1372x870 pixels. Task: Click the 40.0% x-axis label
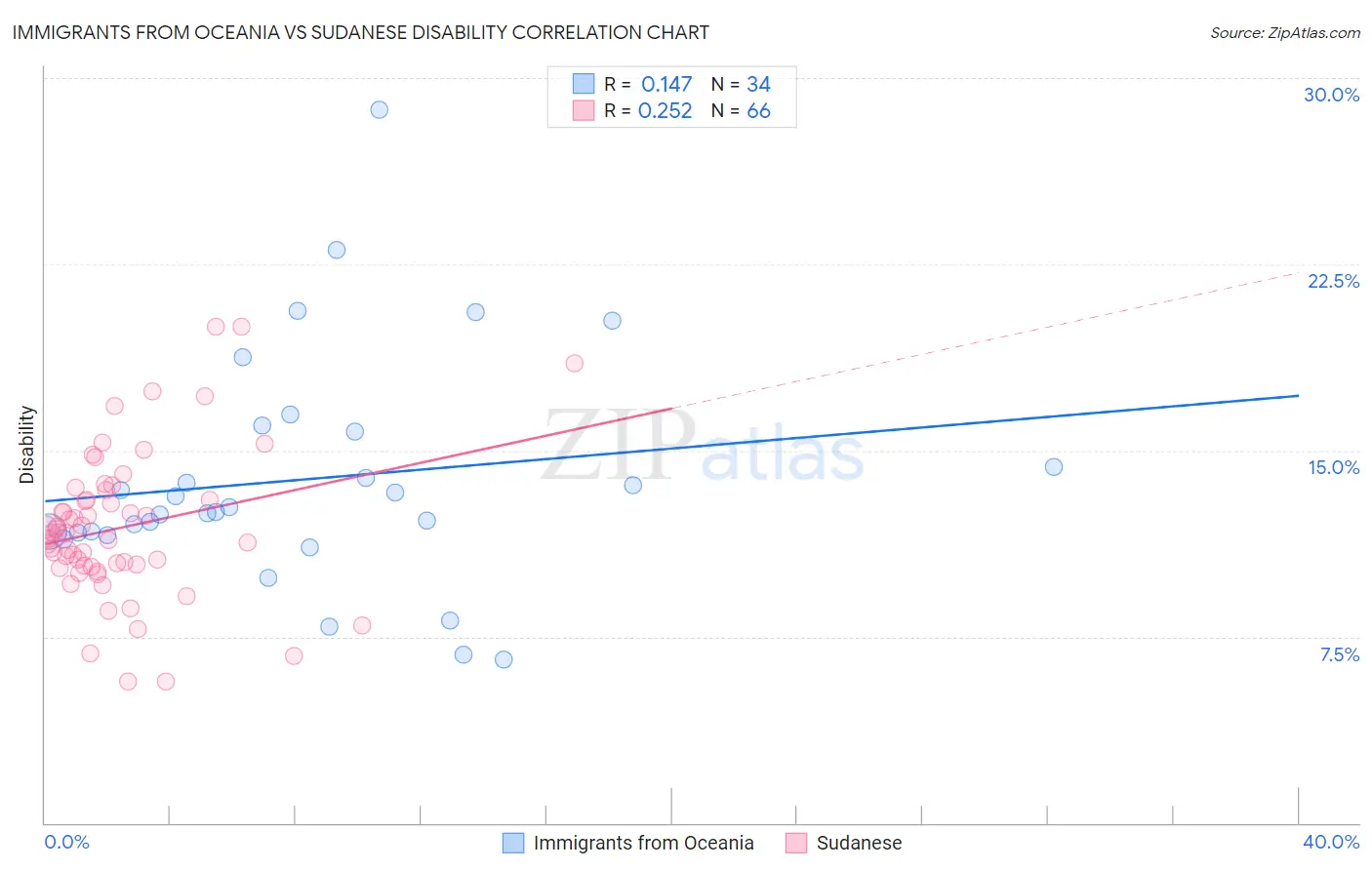tap(1331, 842)
